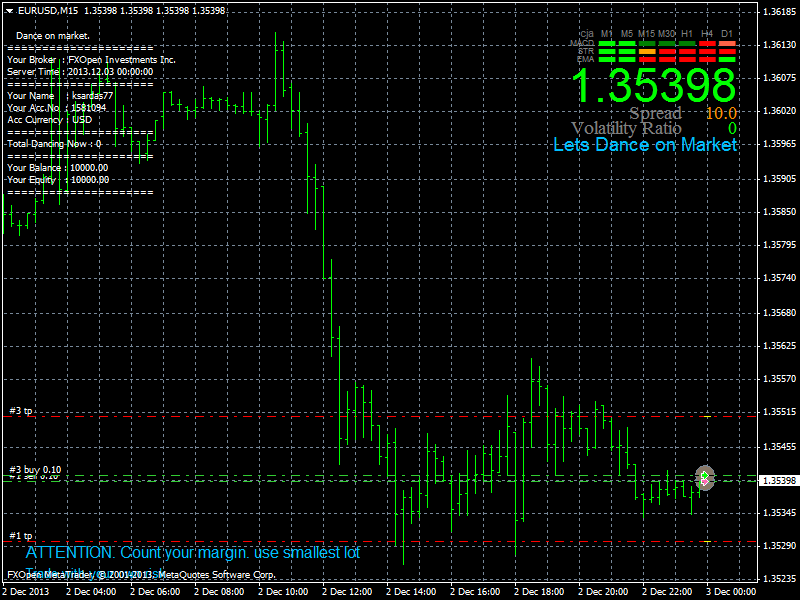
Task: Click the STR signal bar under M5
Action: click(x=627, y=52)
